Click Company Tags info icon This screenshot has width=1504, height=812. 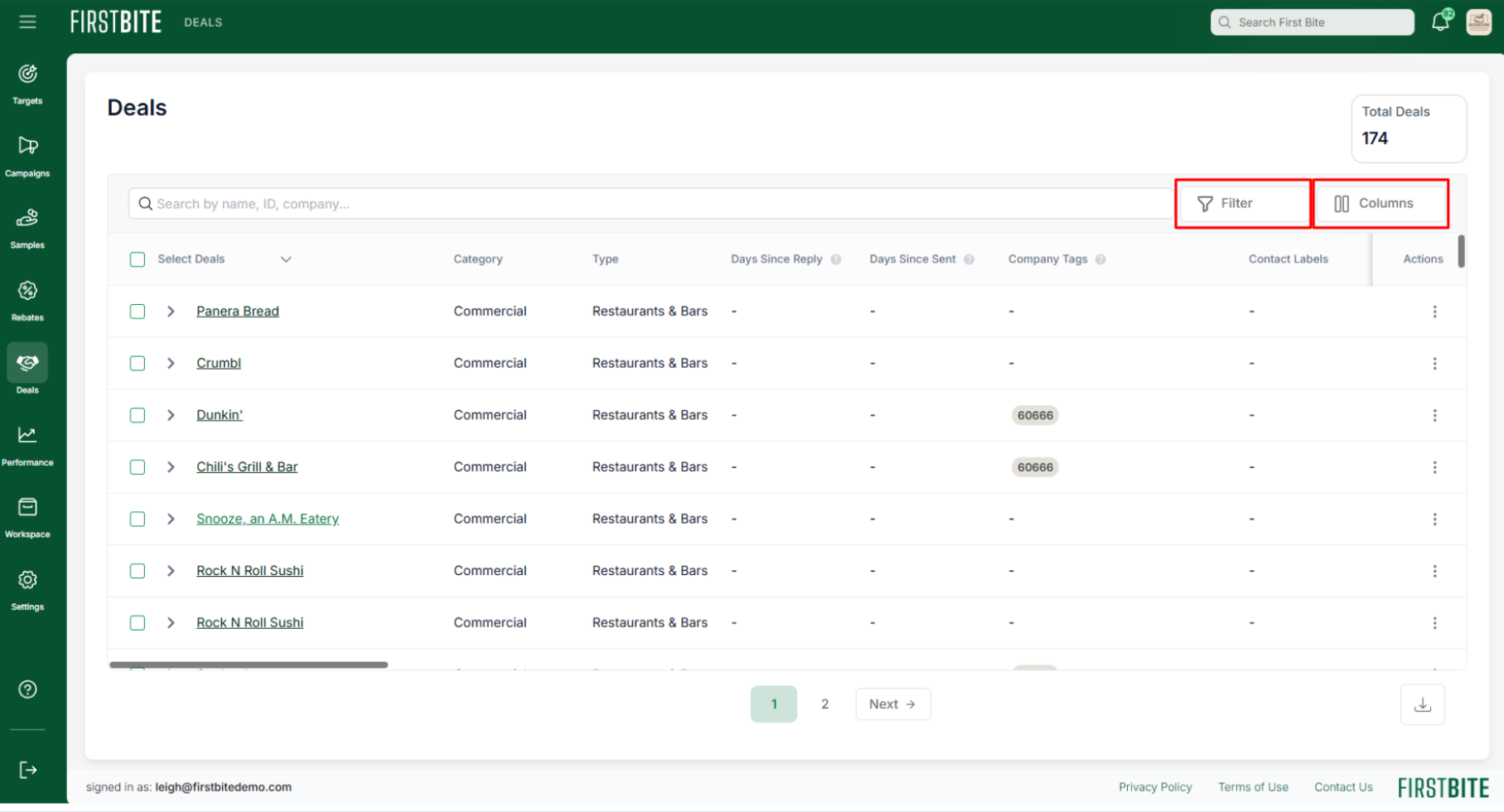pos(1100,259)
